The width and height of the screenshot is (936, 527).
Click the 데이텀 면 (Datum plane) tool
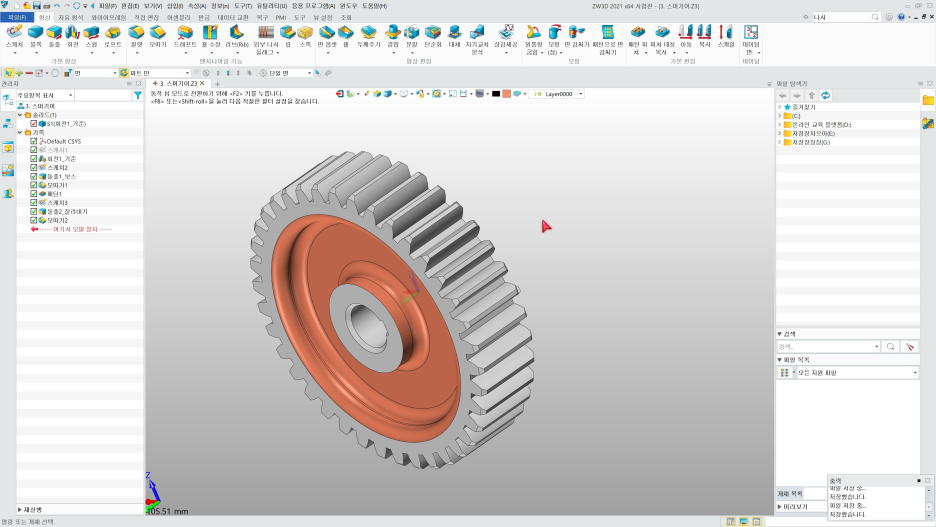(x=750, y=40)
